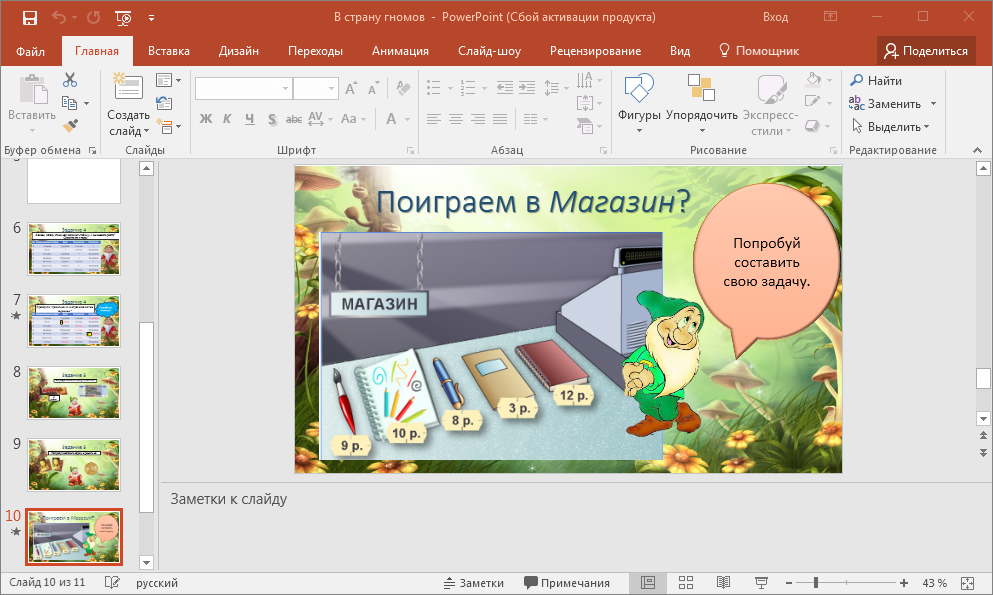
Task: Increase list indent level
Action: tap(527, 87)
